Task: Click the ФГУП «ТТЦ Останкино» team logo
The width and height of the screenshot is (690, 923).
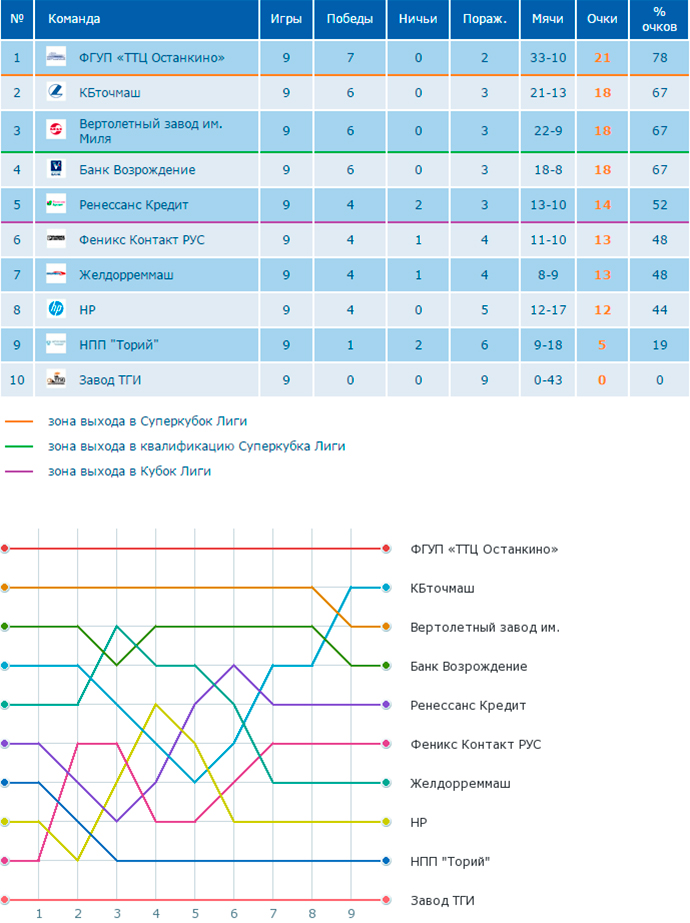Action: (56, 57)
